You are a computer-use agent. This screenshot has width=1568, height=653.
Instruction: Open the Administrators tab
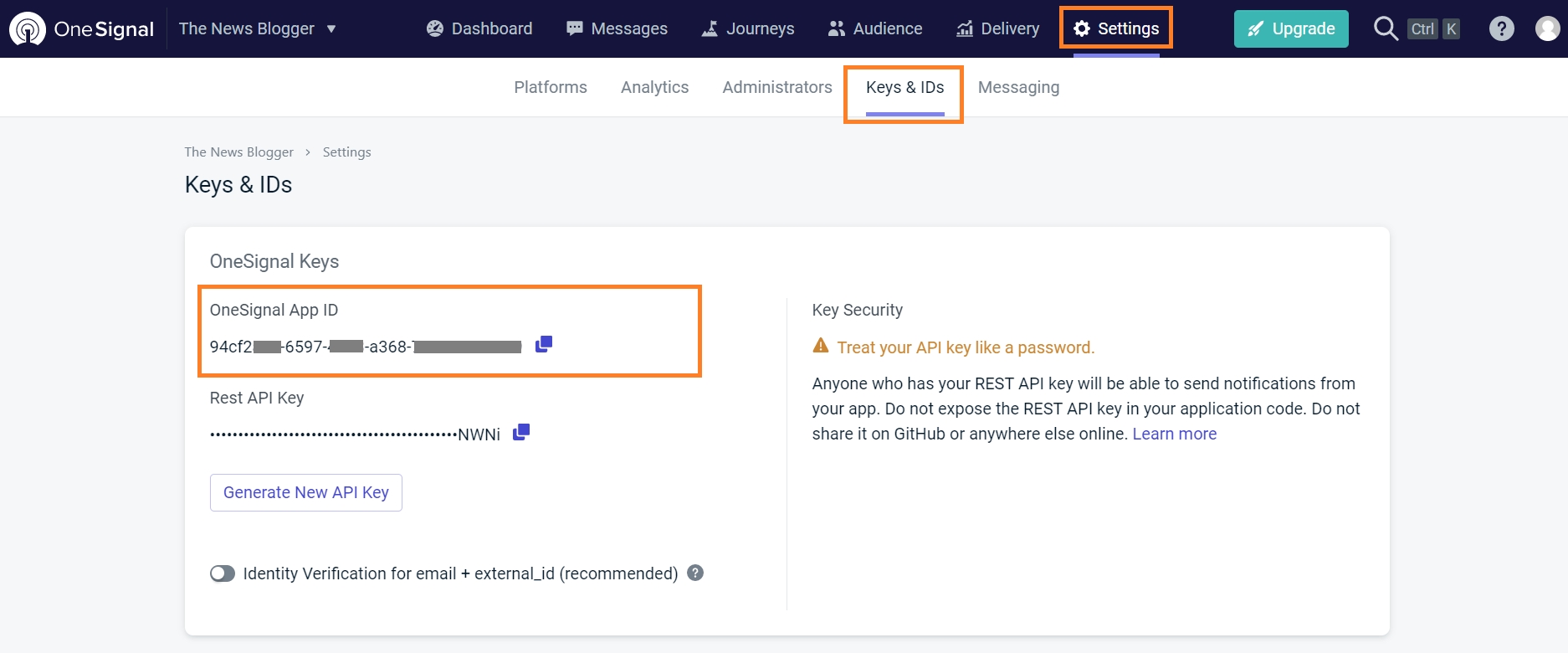[777, 87]
